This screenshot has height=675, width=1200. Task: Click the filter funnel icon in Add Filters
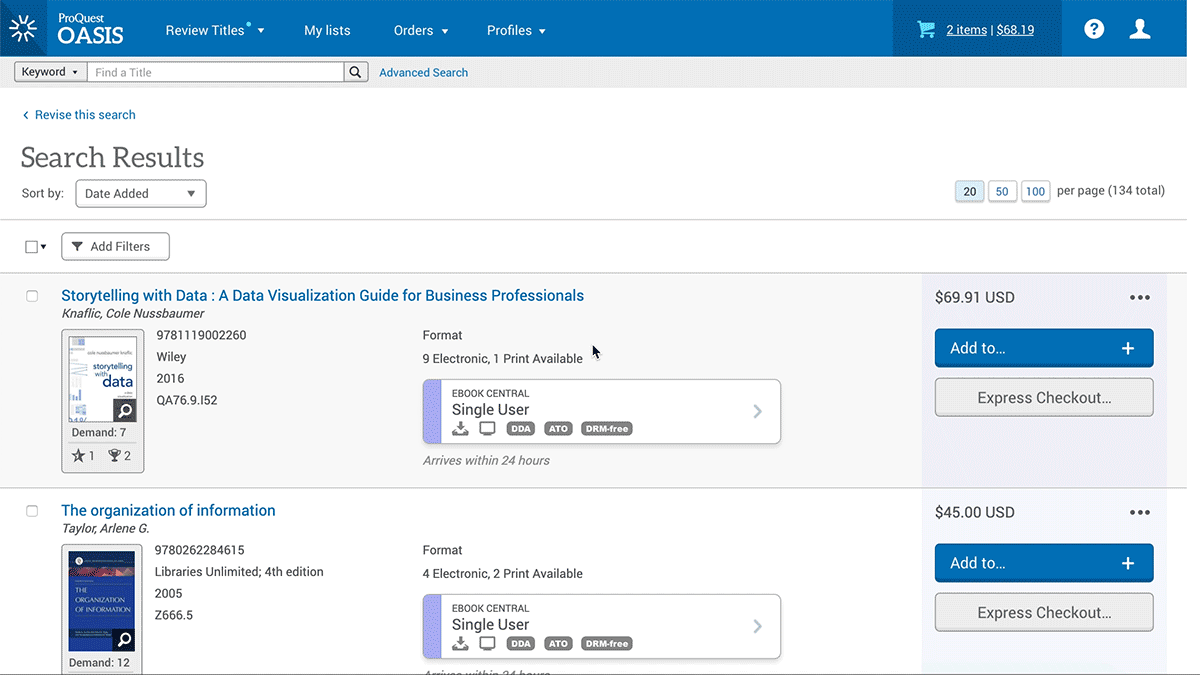coord(77,246)
